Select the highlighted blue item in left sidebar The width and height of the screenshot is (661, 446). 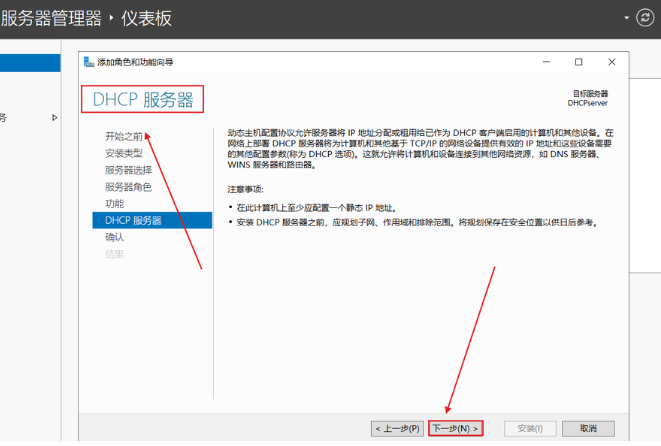click(x=30, y=63)
